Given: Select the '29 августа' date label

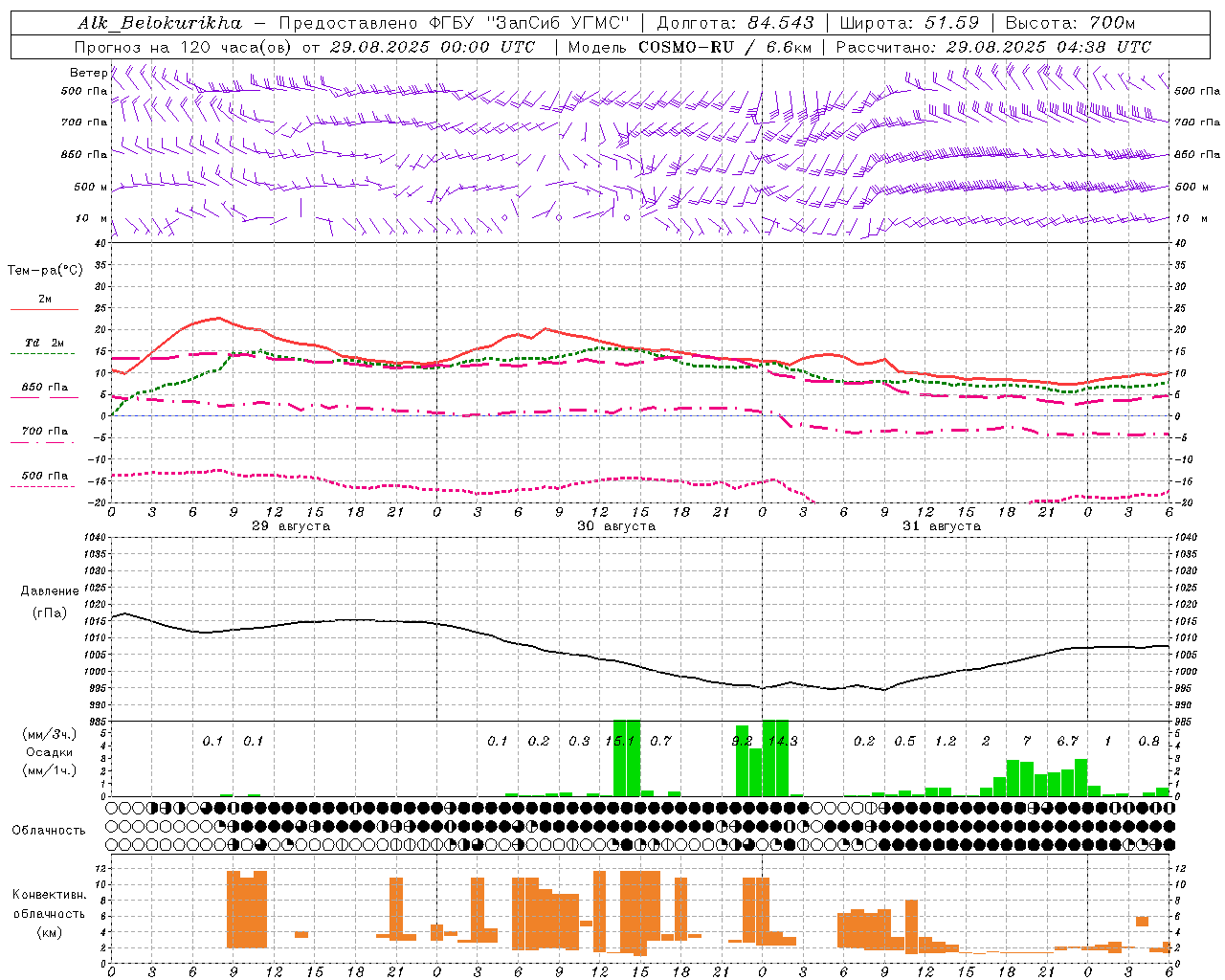Looking at the screenshot, I should (x=291, y=526).
